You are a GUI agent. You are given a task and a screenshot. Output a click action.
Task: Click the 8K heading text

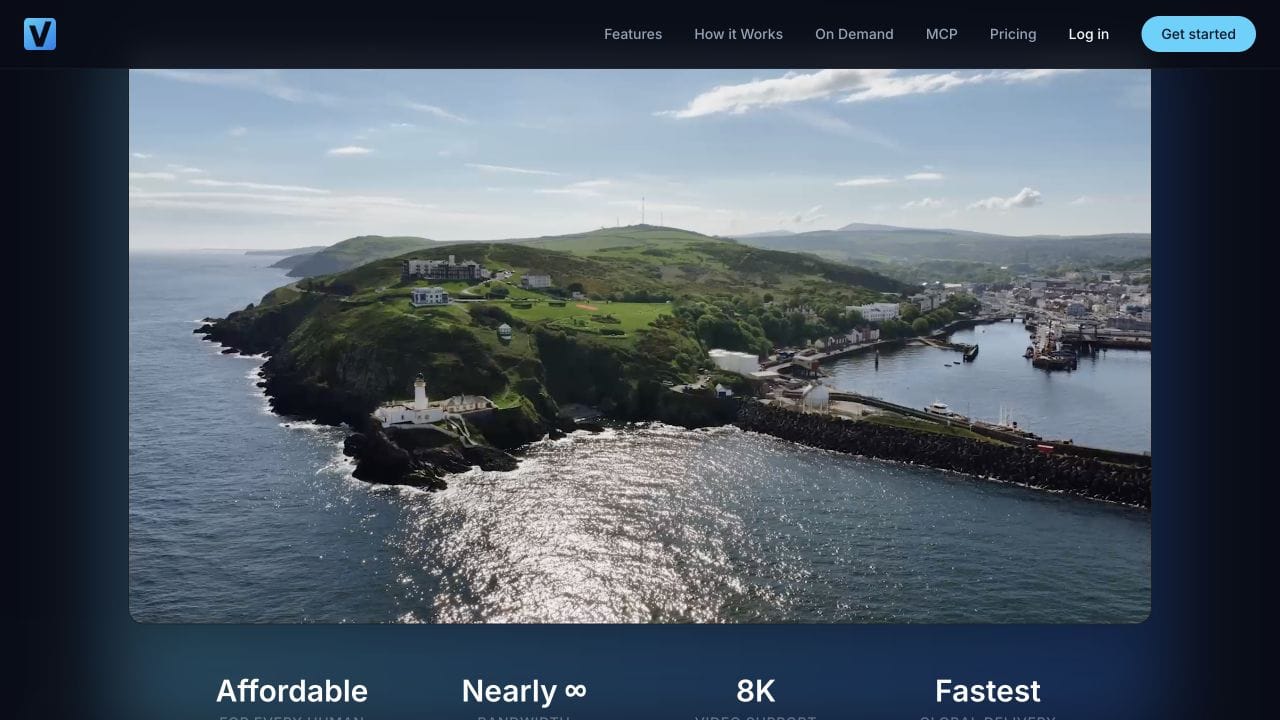(756, 691)
